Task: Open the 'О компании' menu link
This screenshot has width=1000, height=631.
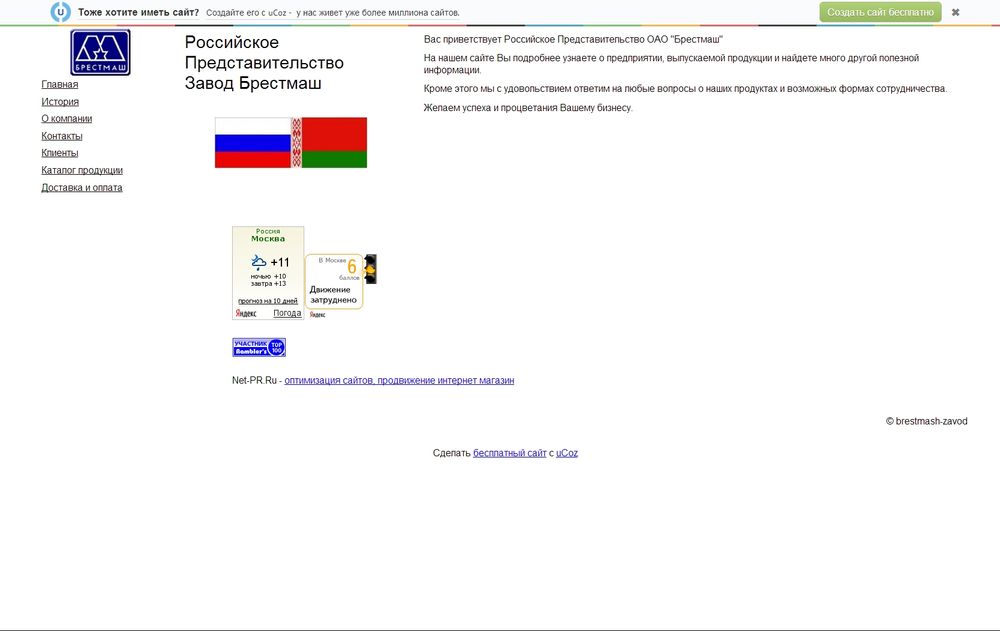Action: tap(67, 119)
